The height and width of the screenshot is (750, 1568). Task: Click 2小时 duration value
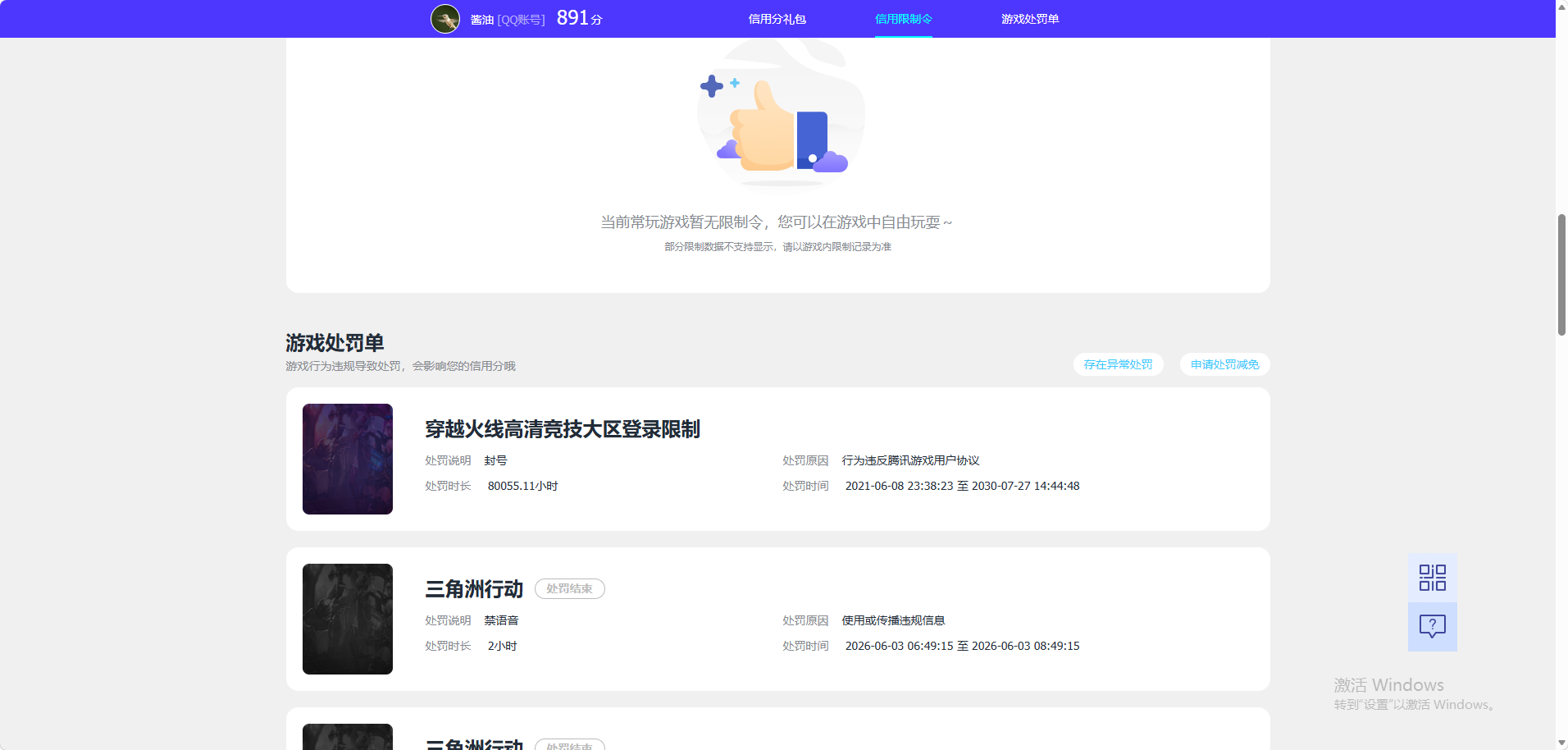click(502, 646)
